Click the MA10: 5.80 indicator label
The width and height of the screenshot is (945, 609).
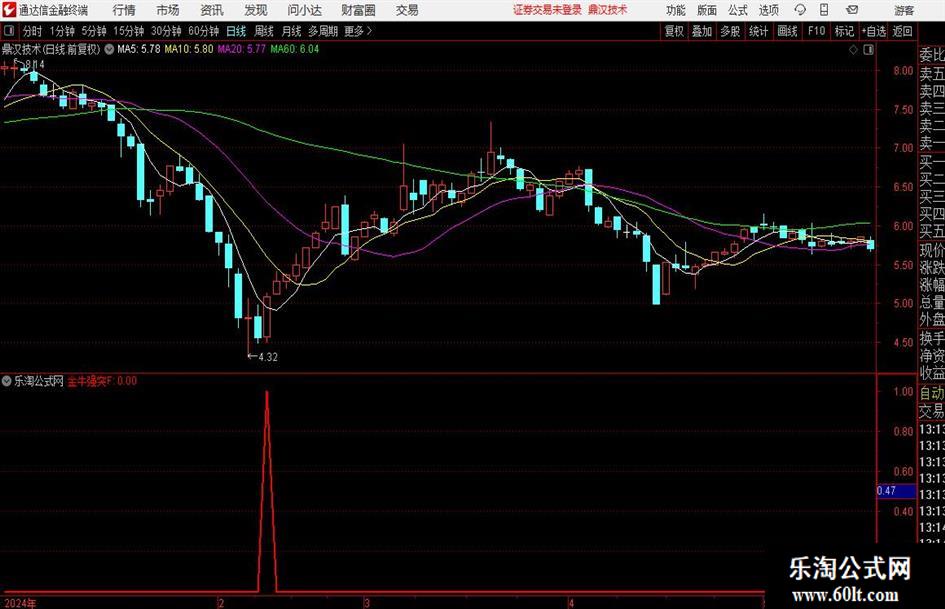pyautogui.click(x=189, y=49)
